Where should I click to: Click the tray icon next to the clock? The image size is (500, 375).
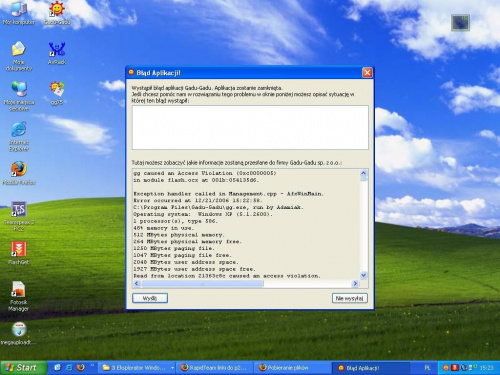pos(472,367)
